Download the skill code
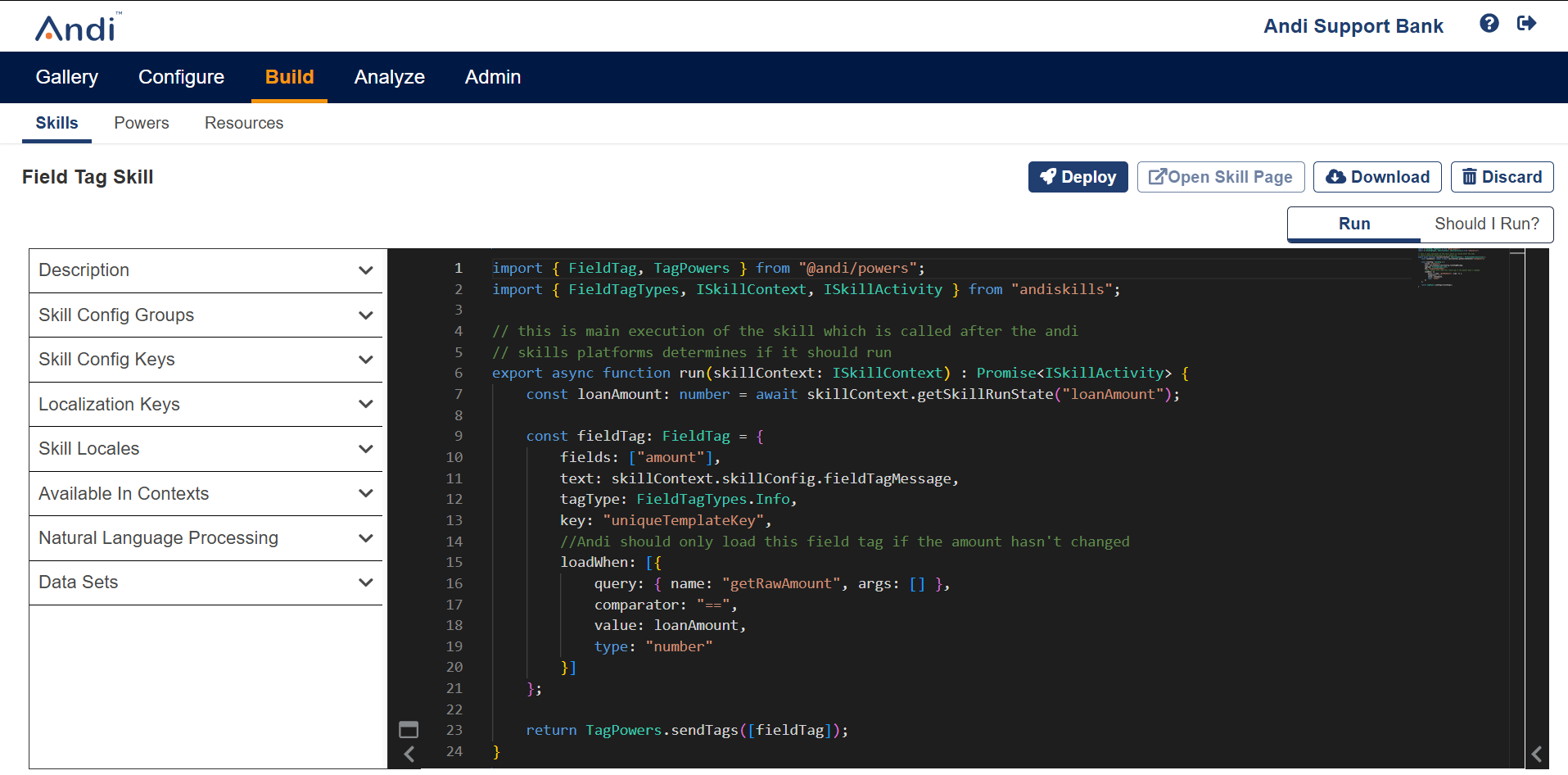Screen dimensions: 1568x775 (x=1377, y=177)
